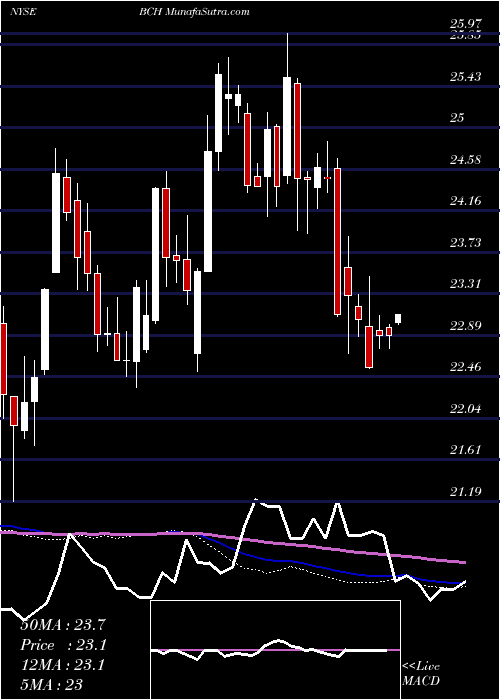Screen dimensions: 500x700
Task: Click the 12MA : 23.1 readout
Action: 63,665
